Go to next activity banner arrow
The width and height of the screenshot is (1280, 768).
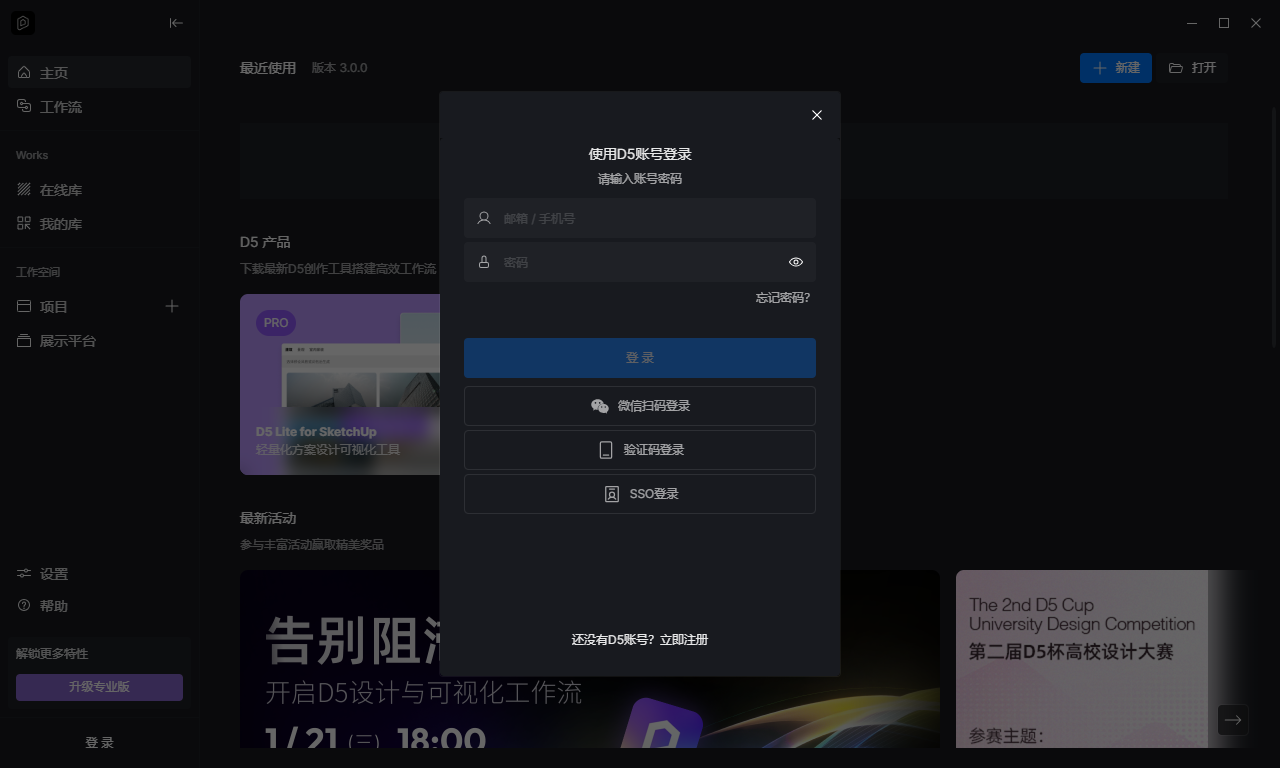1233,720
